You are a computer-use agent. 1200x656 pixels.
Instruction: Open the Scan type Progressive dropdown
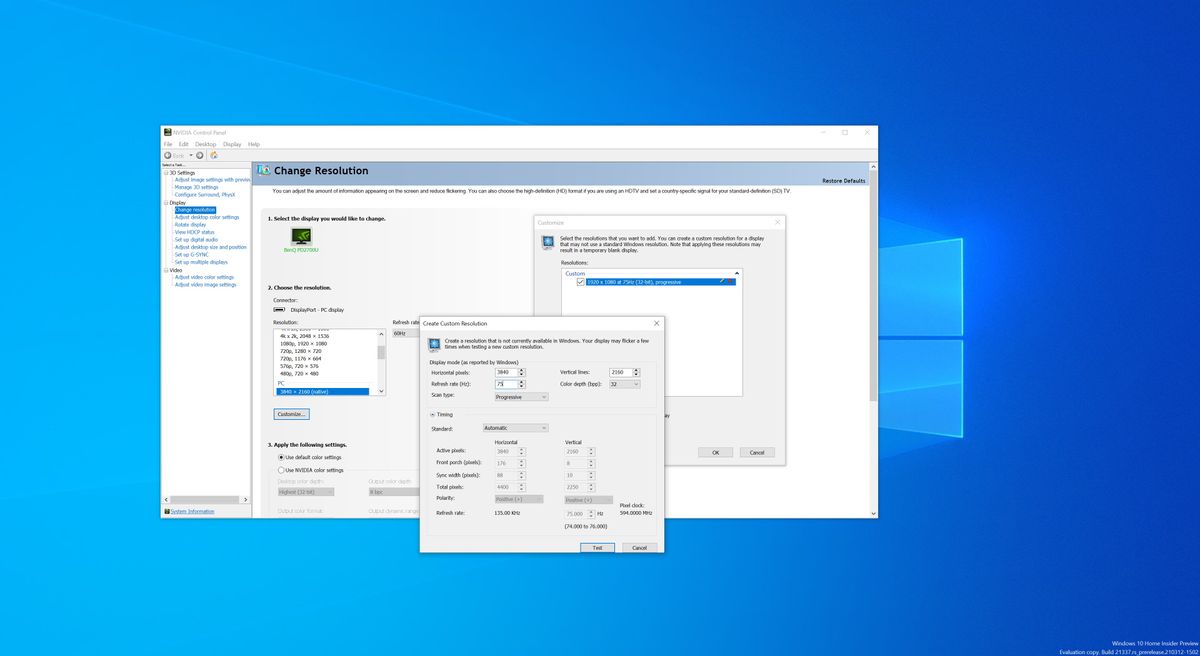tap(522, 396)
